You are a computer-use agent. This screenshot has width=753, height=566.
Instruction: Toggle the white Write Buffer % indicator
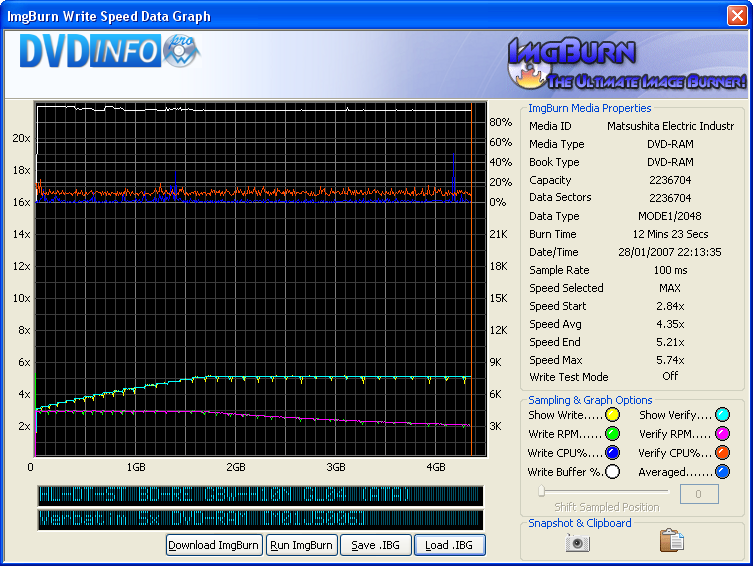click(x=612, y=472)
